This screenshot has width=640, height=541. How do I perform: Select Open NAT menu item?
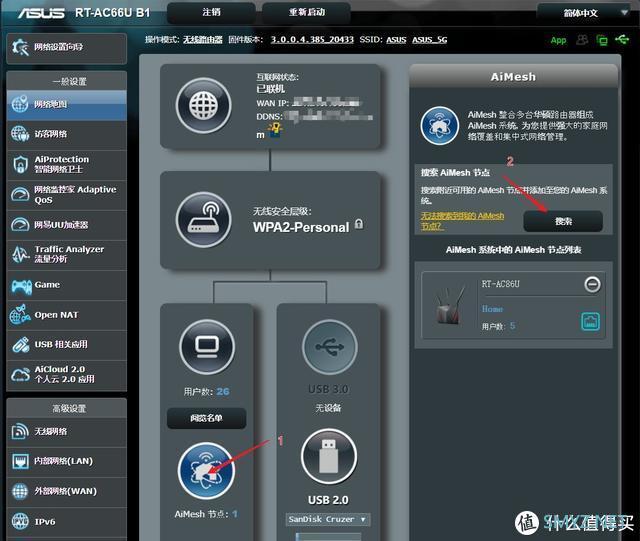[67, 315]
